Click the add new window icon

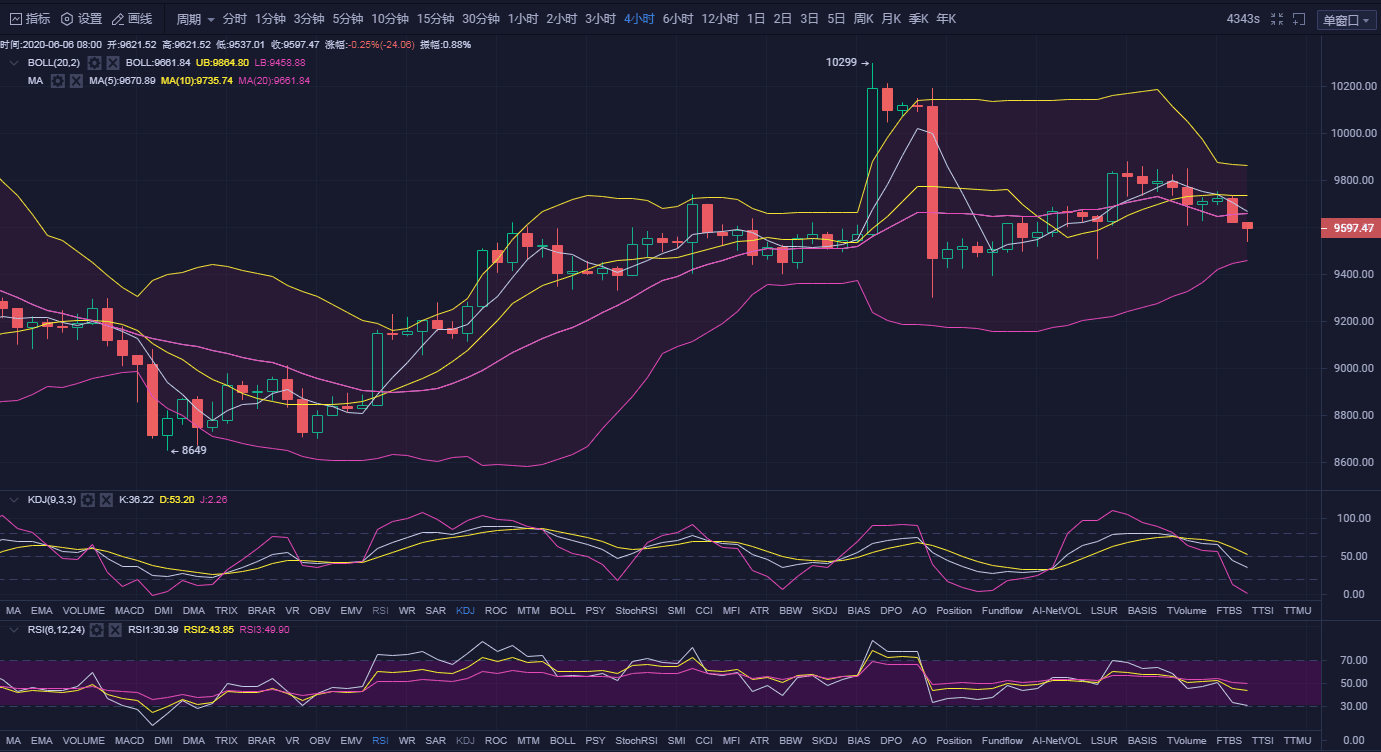click(1299, 19)
